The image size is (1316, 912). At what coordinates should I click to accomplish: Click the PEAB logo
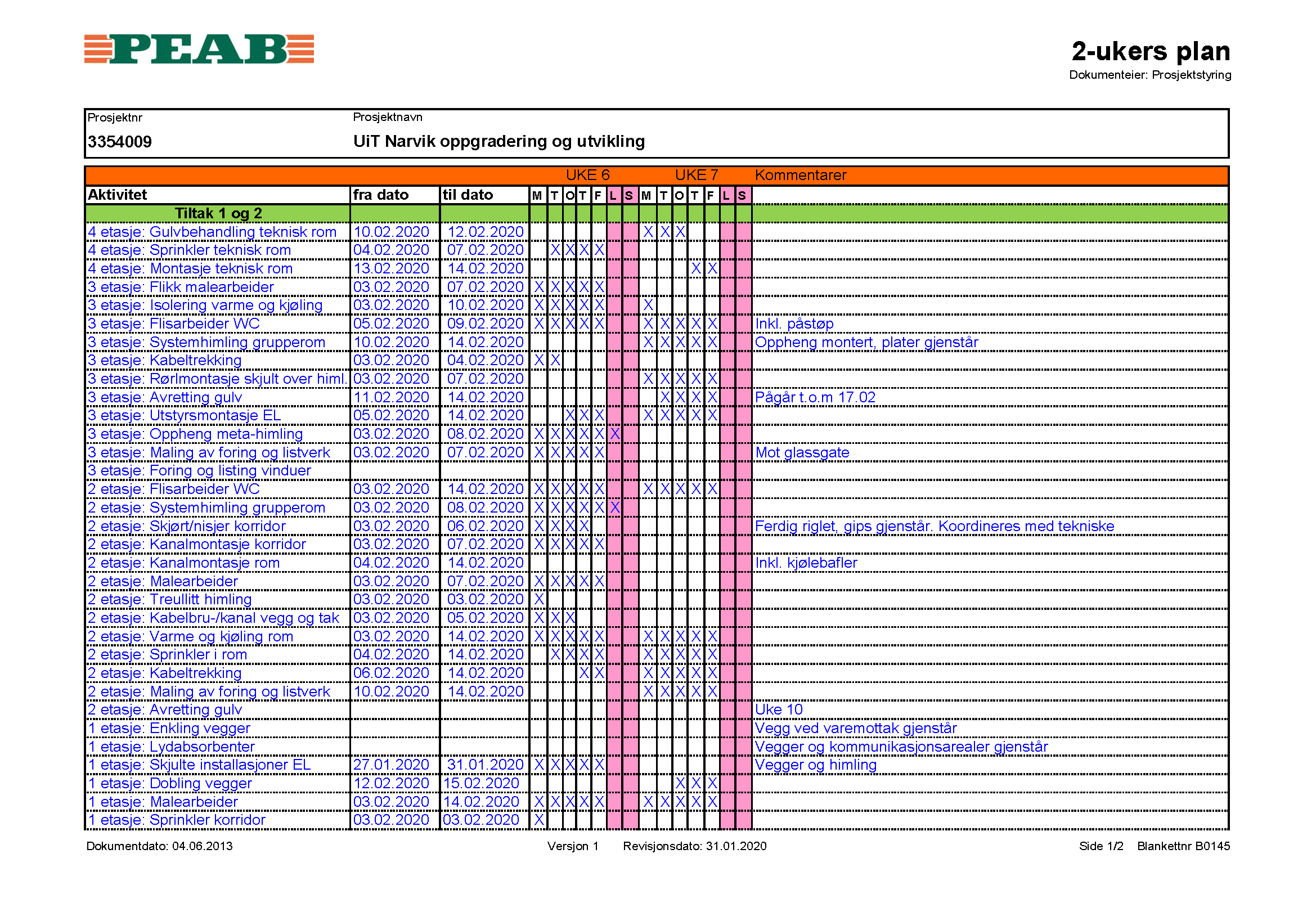click(x=199, y=48)
